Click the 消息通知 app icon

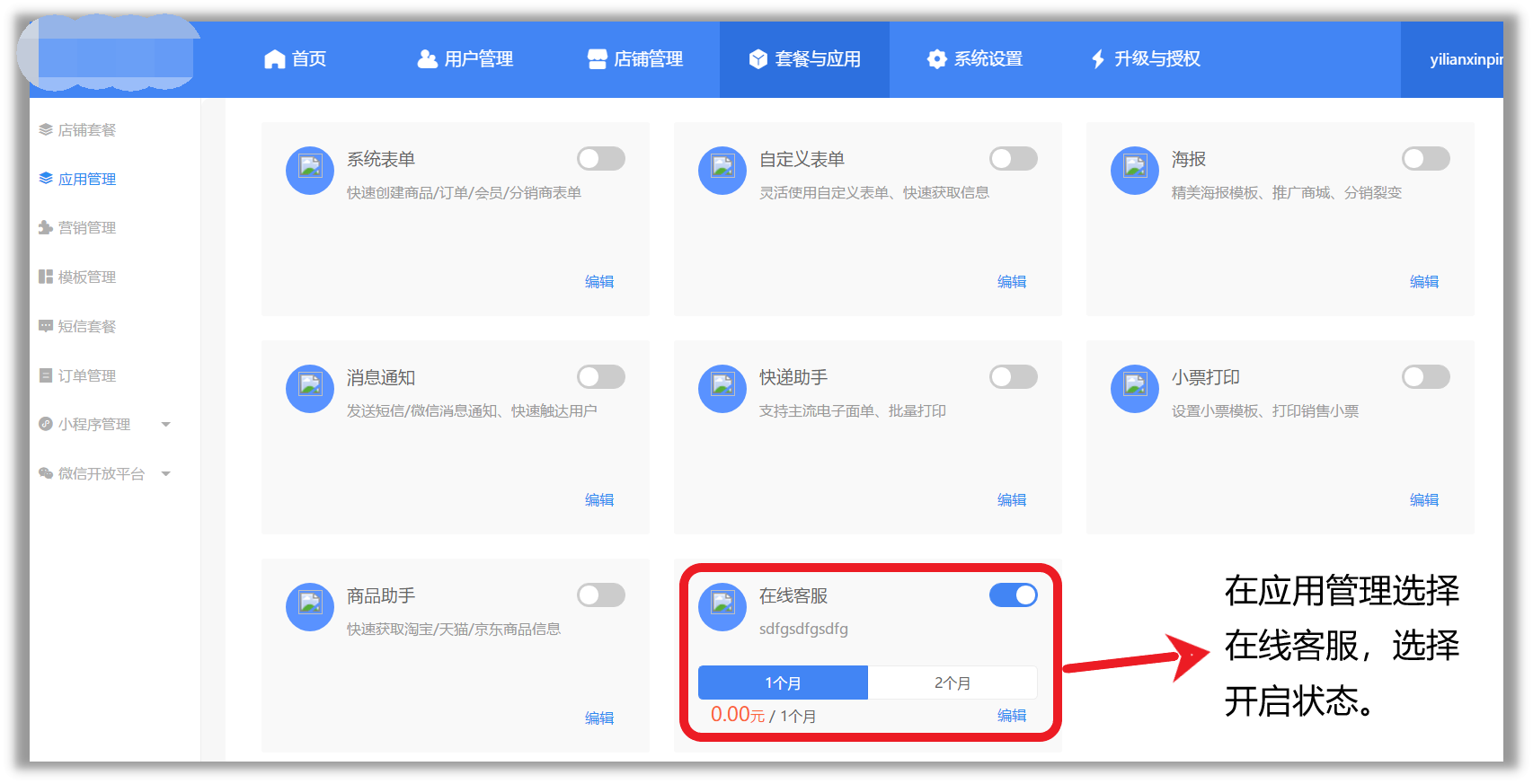pyautogui.click(x=310, y=389)
